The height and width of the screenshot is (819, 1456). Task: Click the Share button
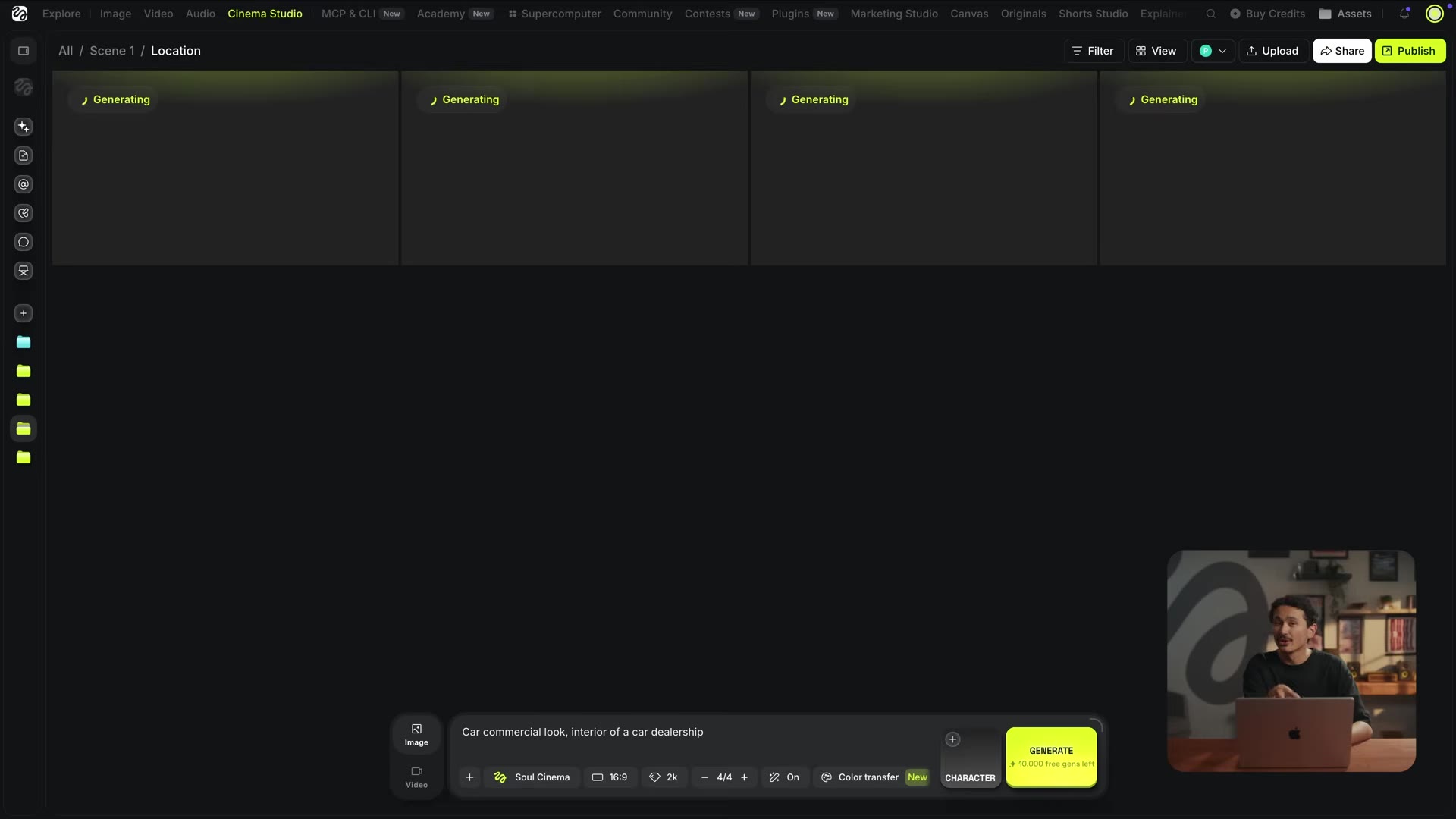click(x=1341, y=51)
